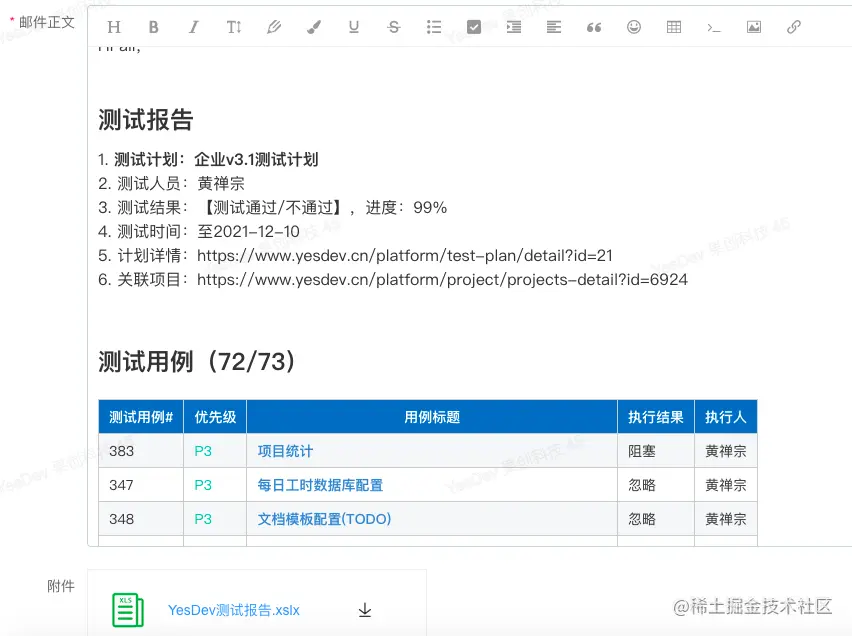The width and height of the screenshot is (852, 636).
Task: Insert a table using the table icon
Action: tap(673, 28)
